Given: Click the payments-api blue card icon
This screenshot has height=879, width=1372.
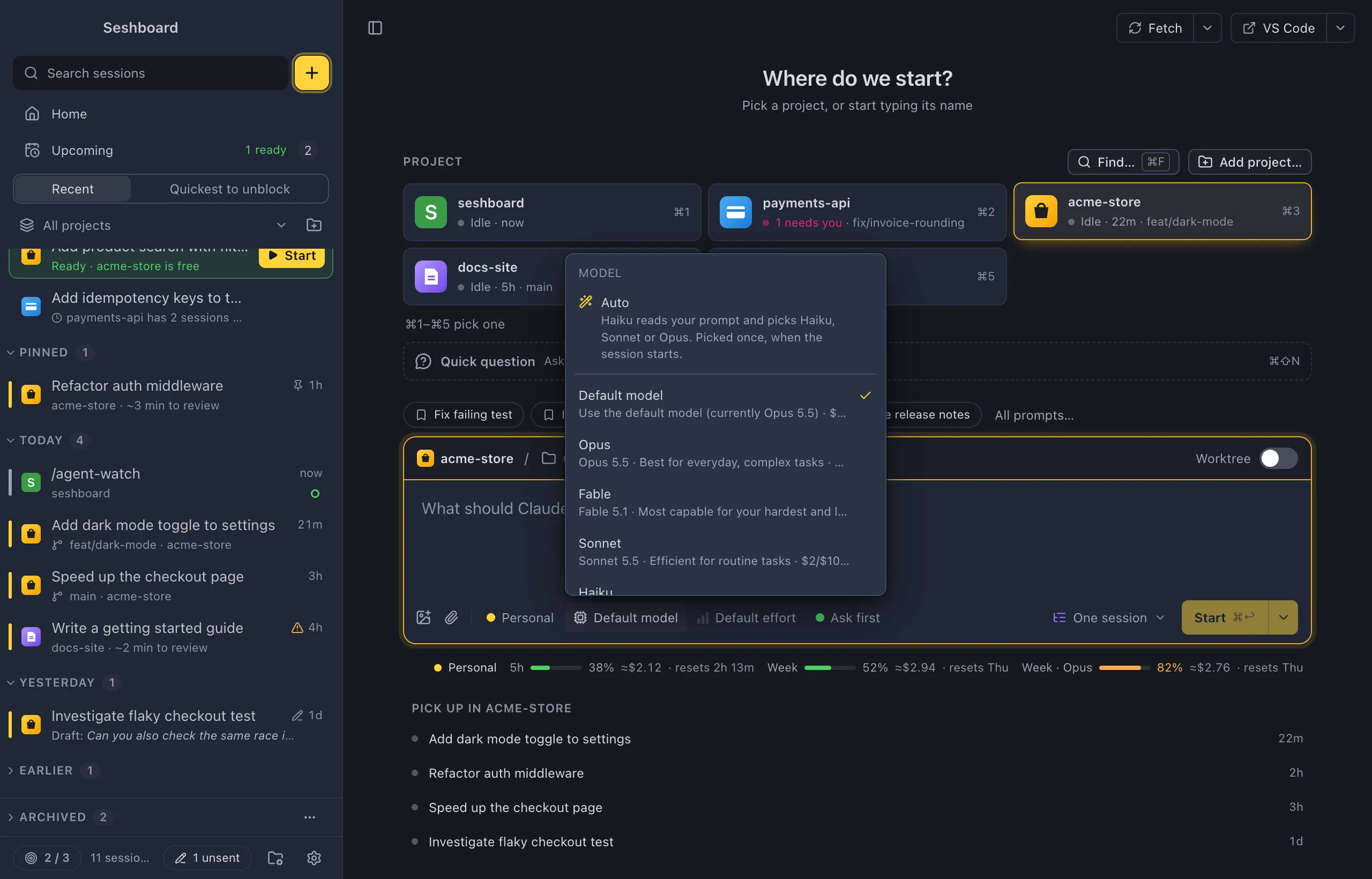Looking at the screenshot, I should tap(736, 212).
